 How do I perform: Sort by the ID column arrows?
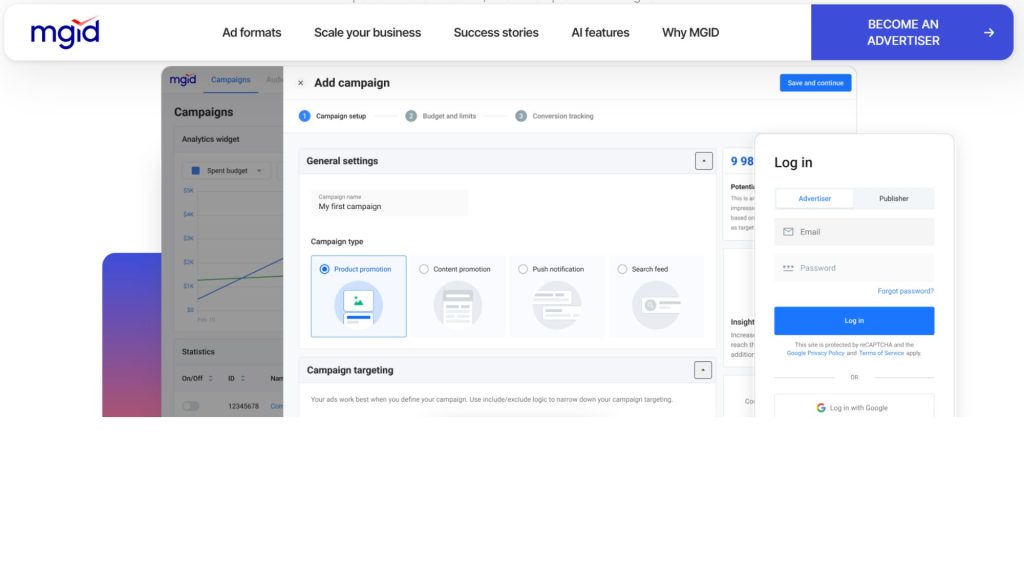[242, 379]
